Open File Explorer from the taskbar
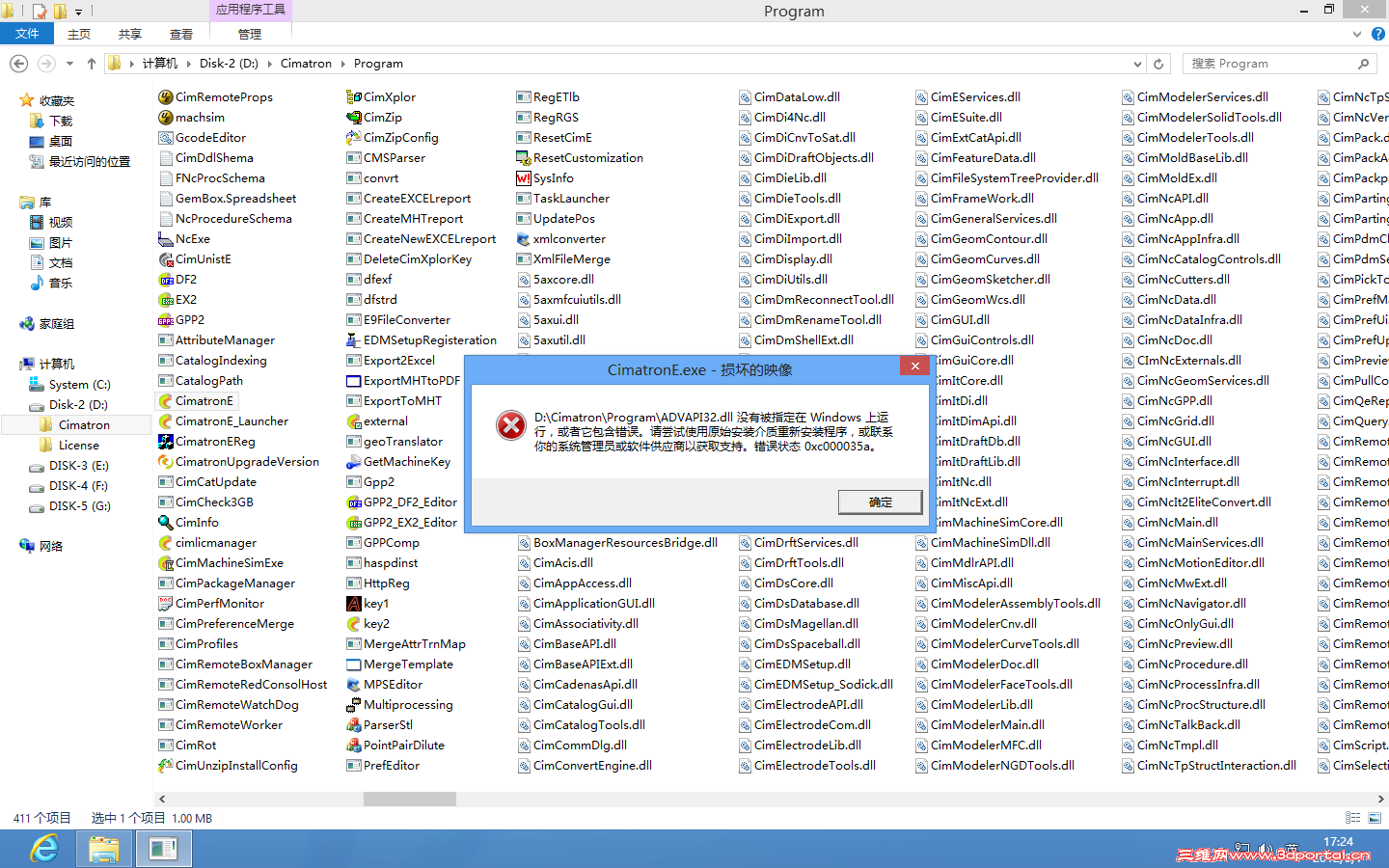This screenshot has width=1389, height=868. click(104, 849)
